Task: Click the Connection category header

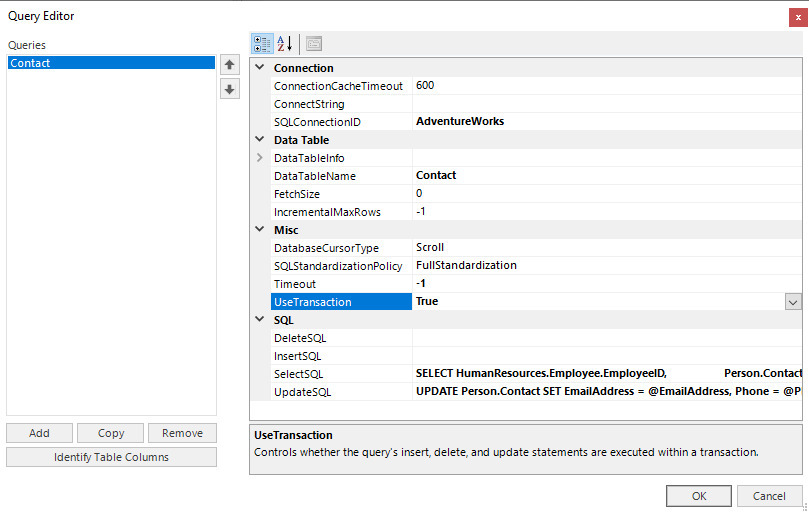Action: coord(303,68)
